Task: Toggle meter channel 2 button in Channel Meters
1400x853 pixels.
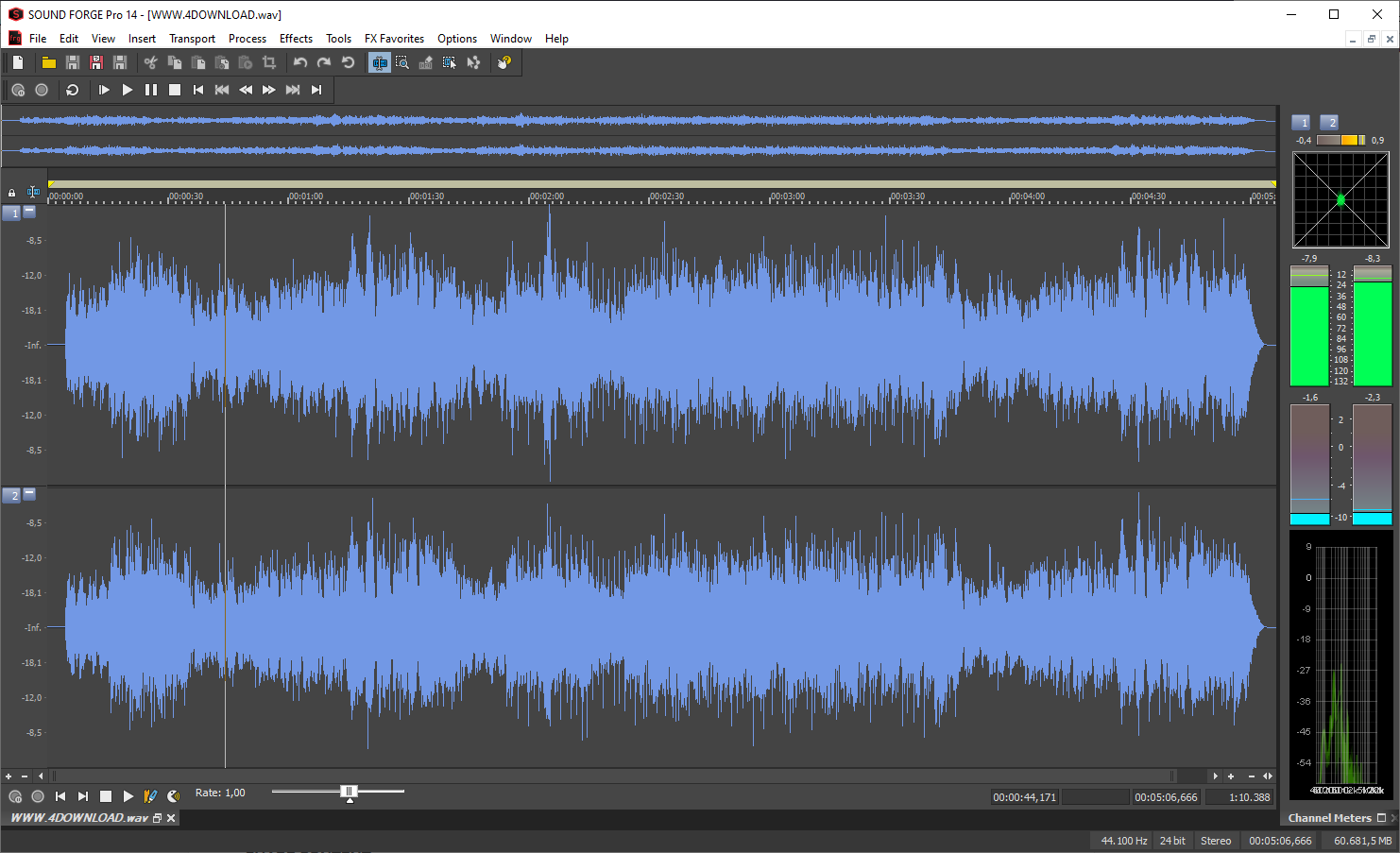Action: point(1330,123)
